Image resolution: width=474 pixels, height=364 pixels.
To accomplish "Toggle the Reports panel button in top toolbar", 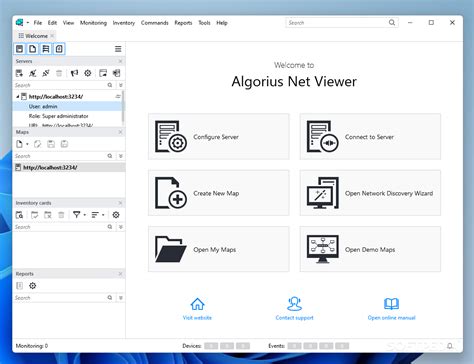I will click(59, 49).
